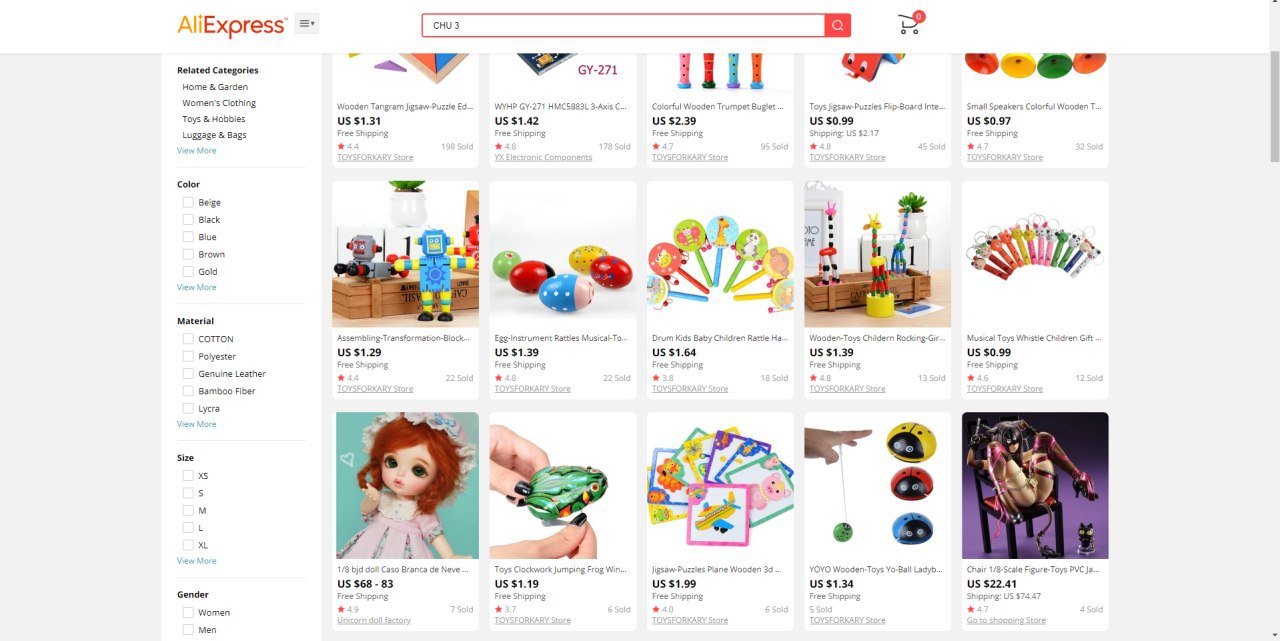Click the star rating of Assembling-Transformation-Block toy
1280x641 pixels.
point(348,378)
